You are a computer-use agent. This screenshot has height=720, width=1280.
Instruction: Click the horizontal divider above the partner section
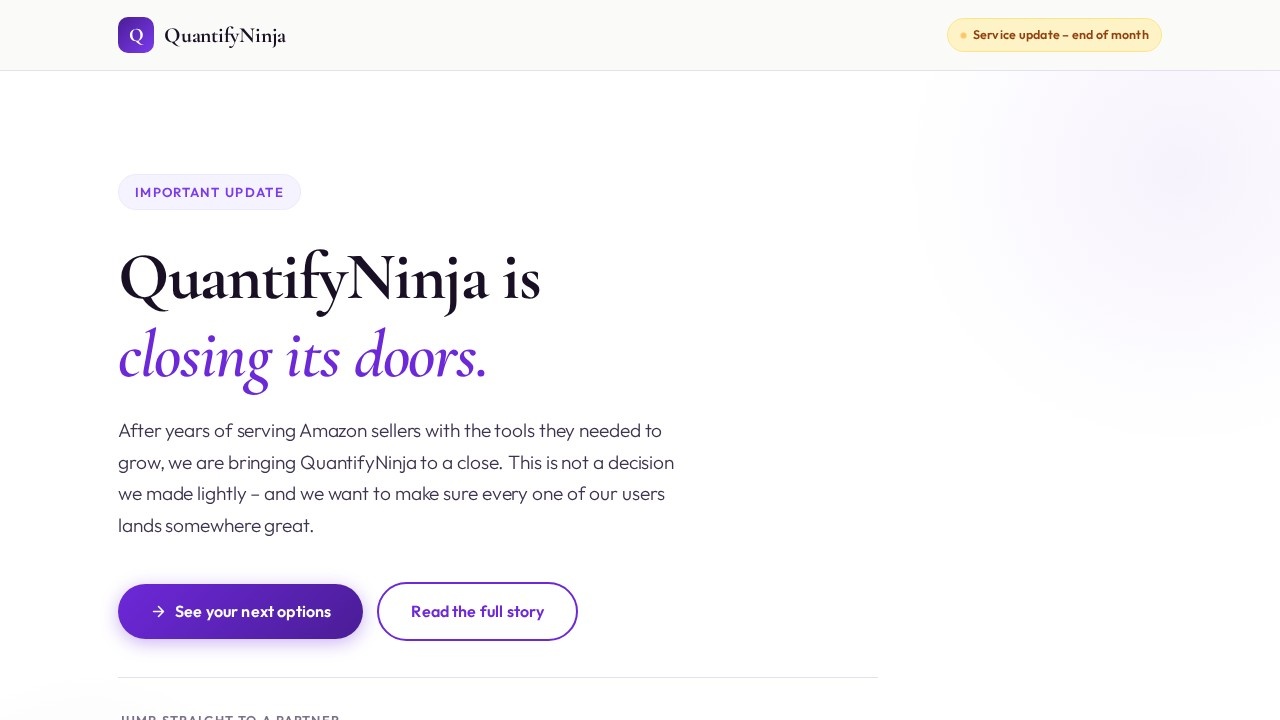(498, 677)
